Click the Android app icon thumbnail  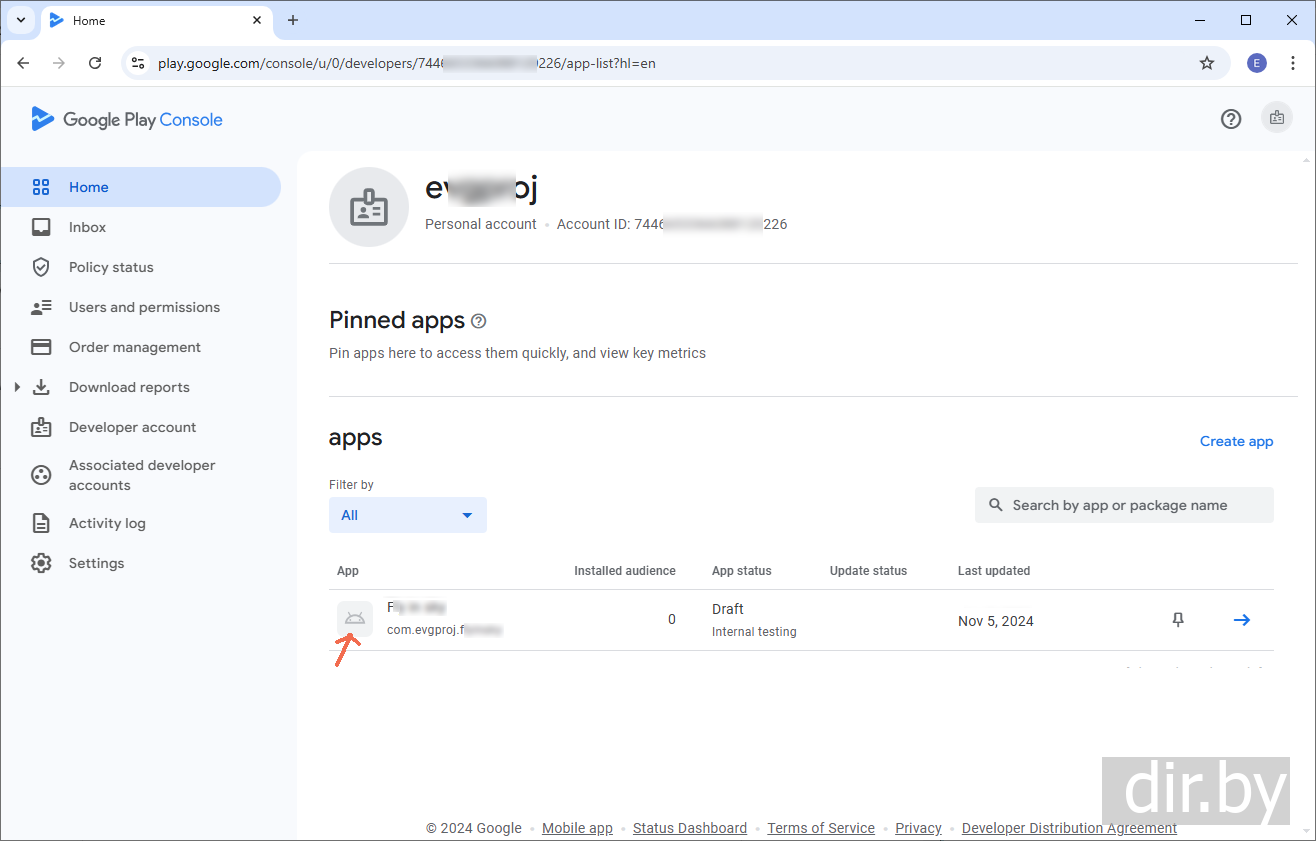tap(355, 619)
